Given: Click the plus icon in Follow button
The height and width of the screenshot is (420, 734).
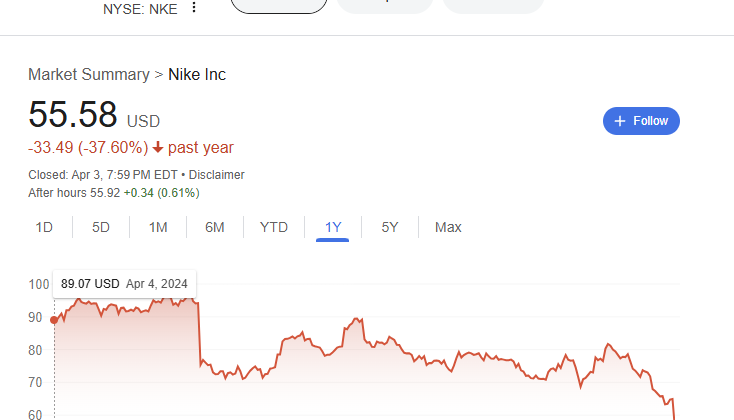Looking at the screenshot, I should [x=620, y=121].
